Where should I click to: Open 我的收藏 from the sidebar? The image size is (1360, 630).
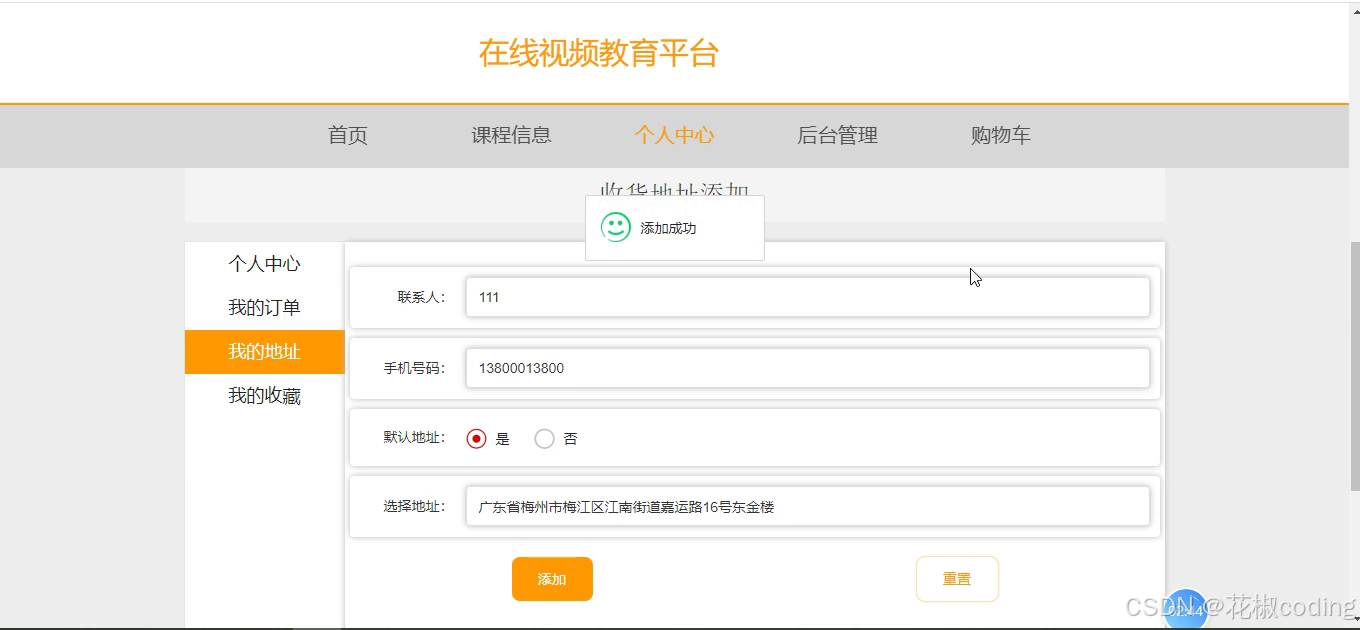coord(264,395)
